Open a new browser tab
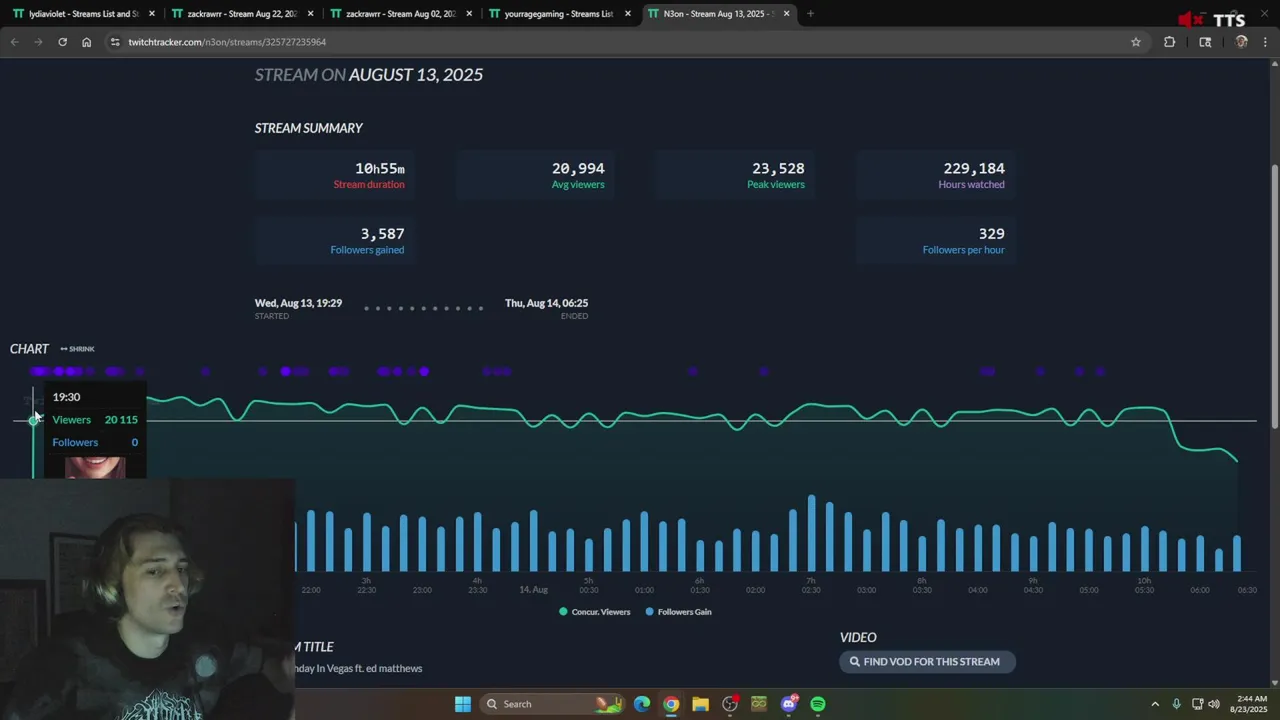Image resolution: width=1280 pixels, height=720 pixels. (x=810, y=14)
